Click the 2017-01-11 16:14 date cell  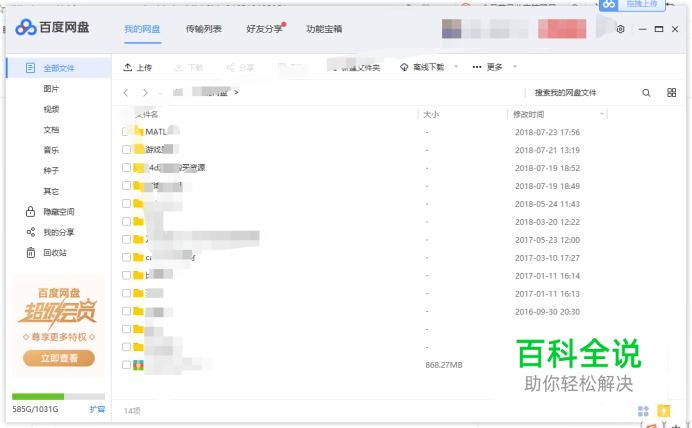point(547,276)
